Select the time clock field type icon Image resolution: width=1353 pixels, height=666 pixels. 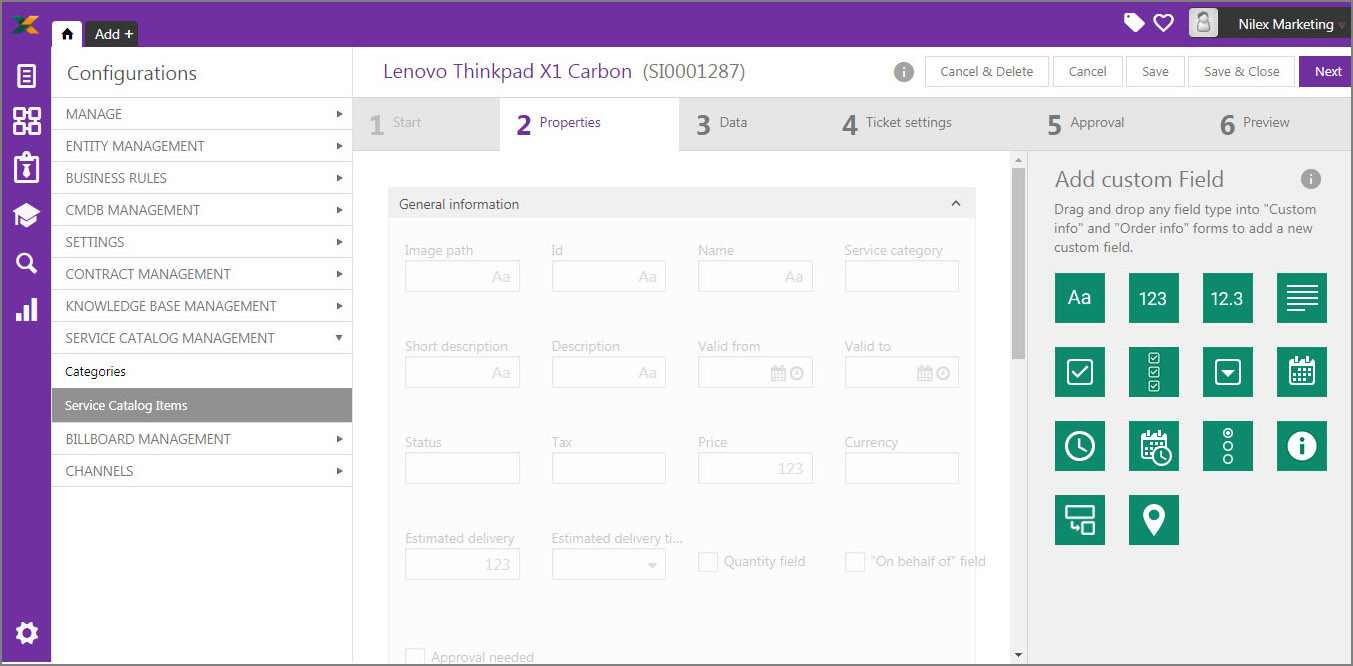point(1080,446)
